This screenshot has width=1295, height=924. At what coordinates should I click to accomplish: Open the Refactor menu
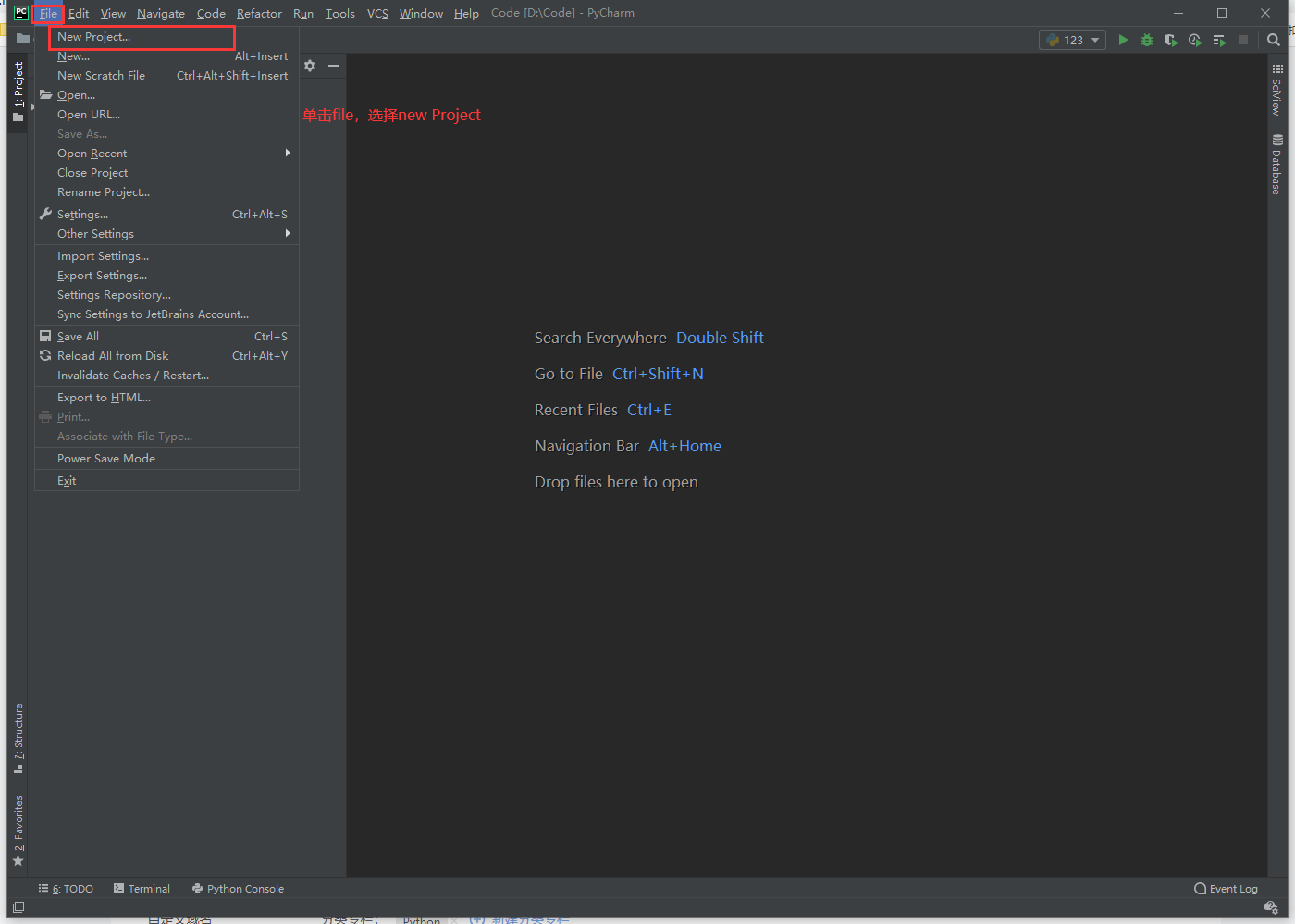[259, 14]
